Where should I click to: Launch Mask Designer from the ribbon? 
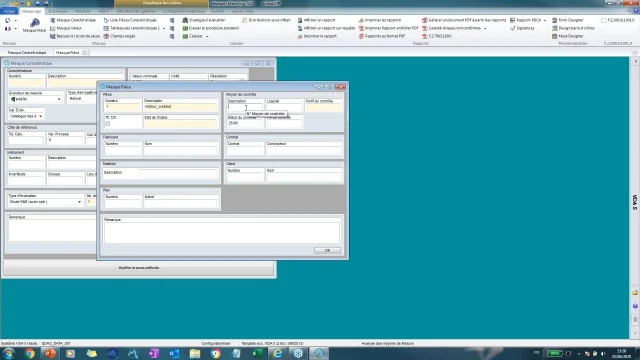[568, 36]
